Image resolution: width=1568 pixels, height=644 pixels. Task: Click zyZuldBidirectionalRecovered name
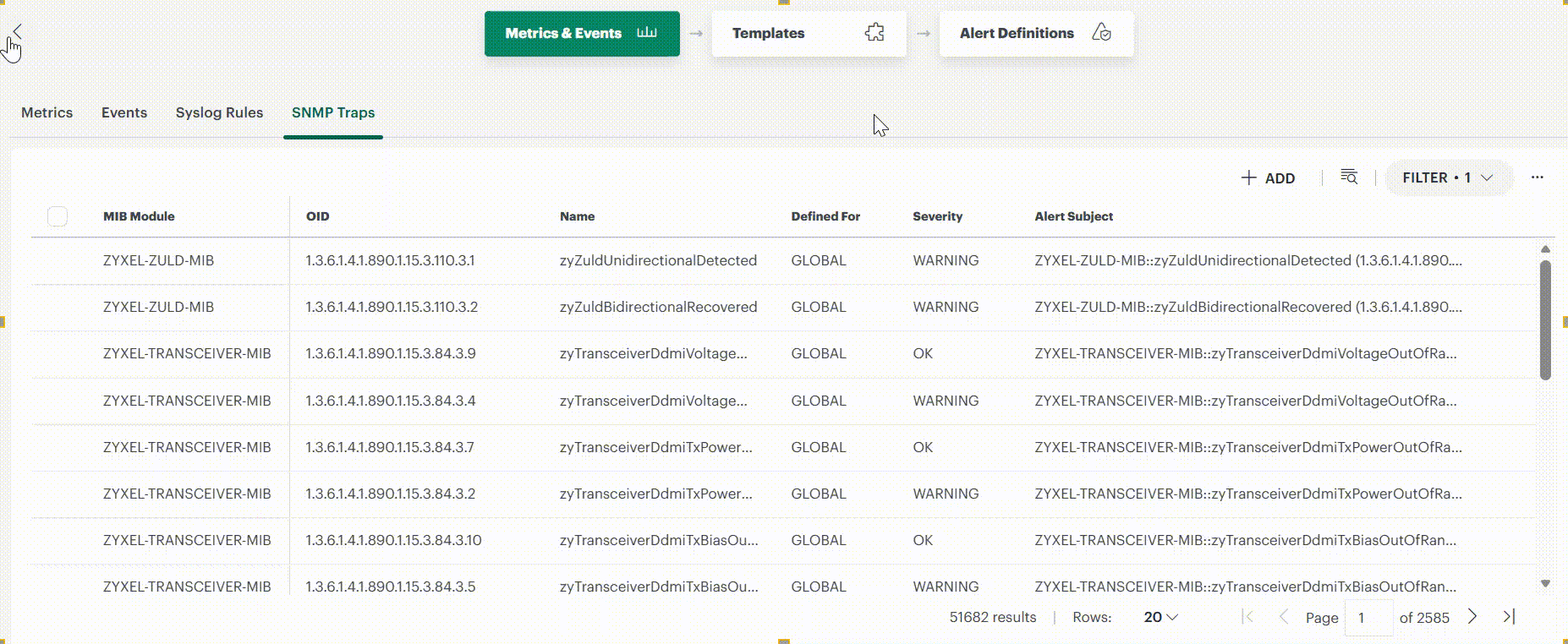click(658, 307)
